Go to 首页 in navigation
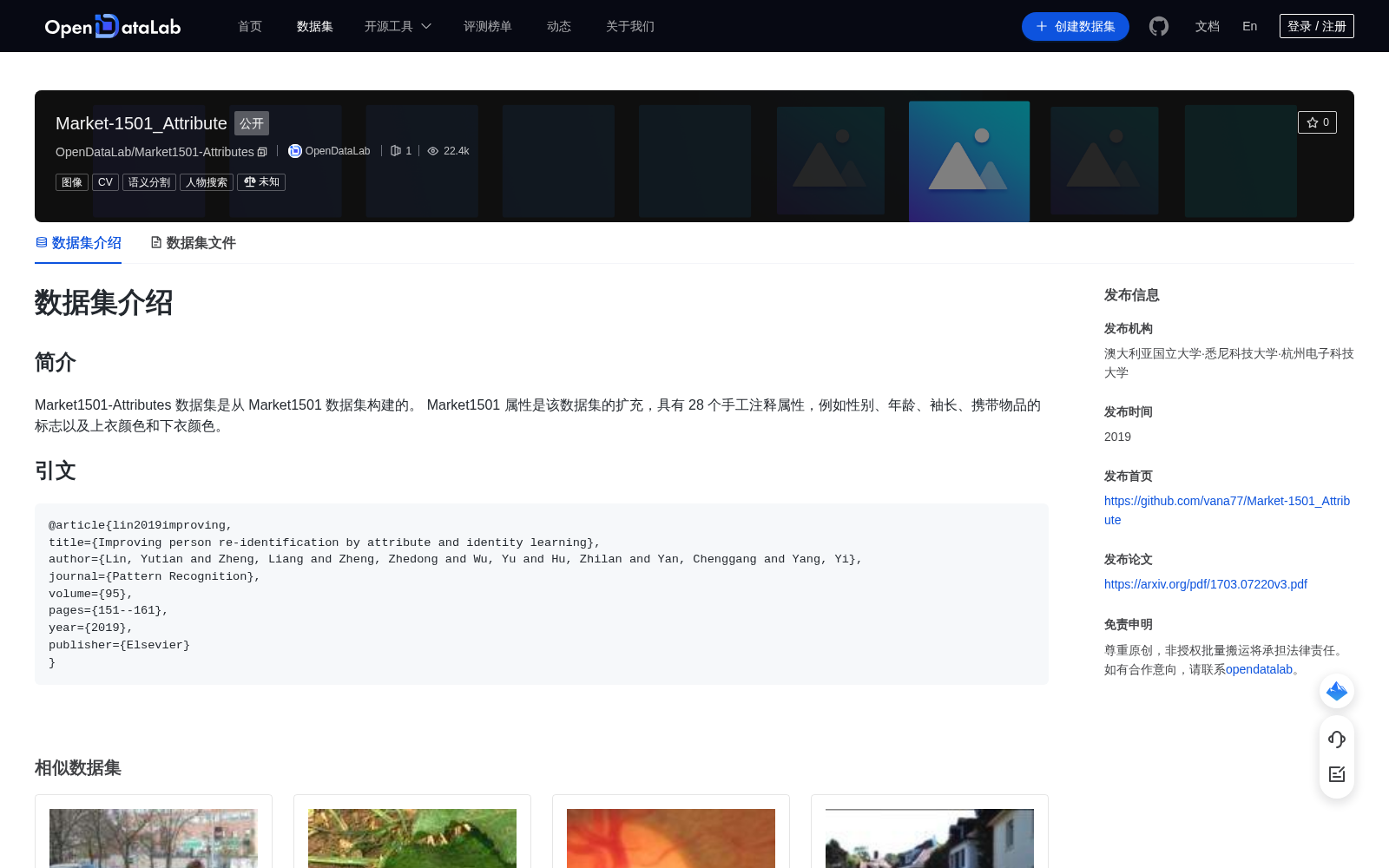1389x868 pixels. tap(250, 26)
